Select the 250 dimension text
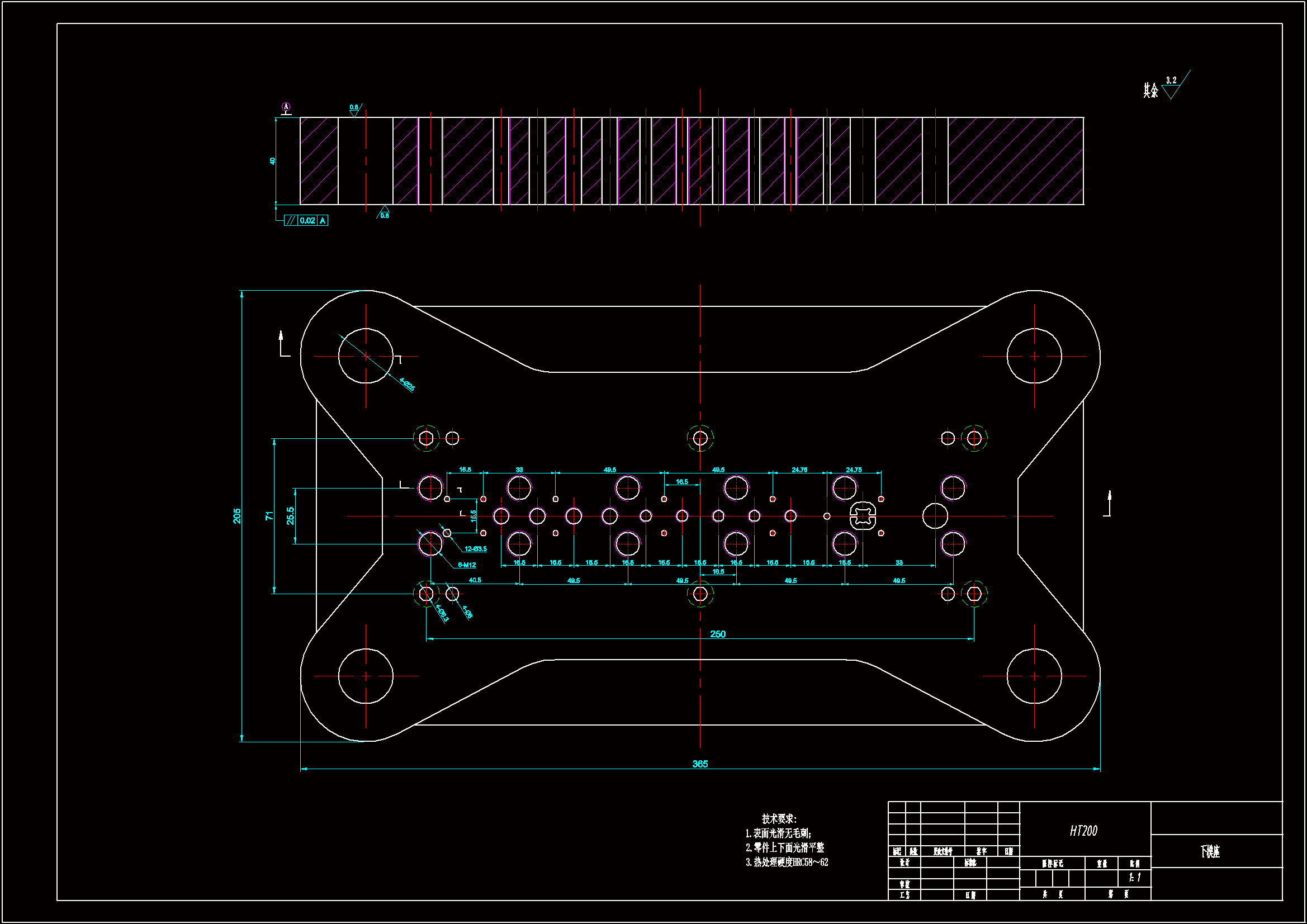 coord(717,634)
